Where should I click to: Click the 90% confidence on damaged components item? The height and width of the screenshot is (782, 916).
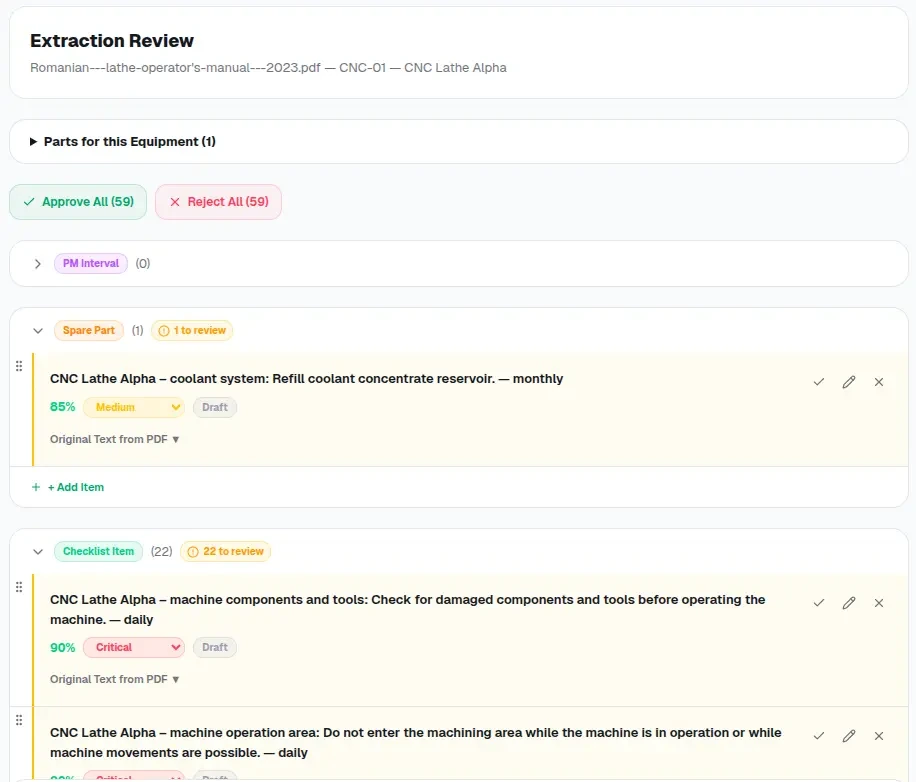pos(63,647)
